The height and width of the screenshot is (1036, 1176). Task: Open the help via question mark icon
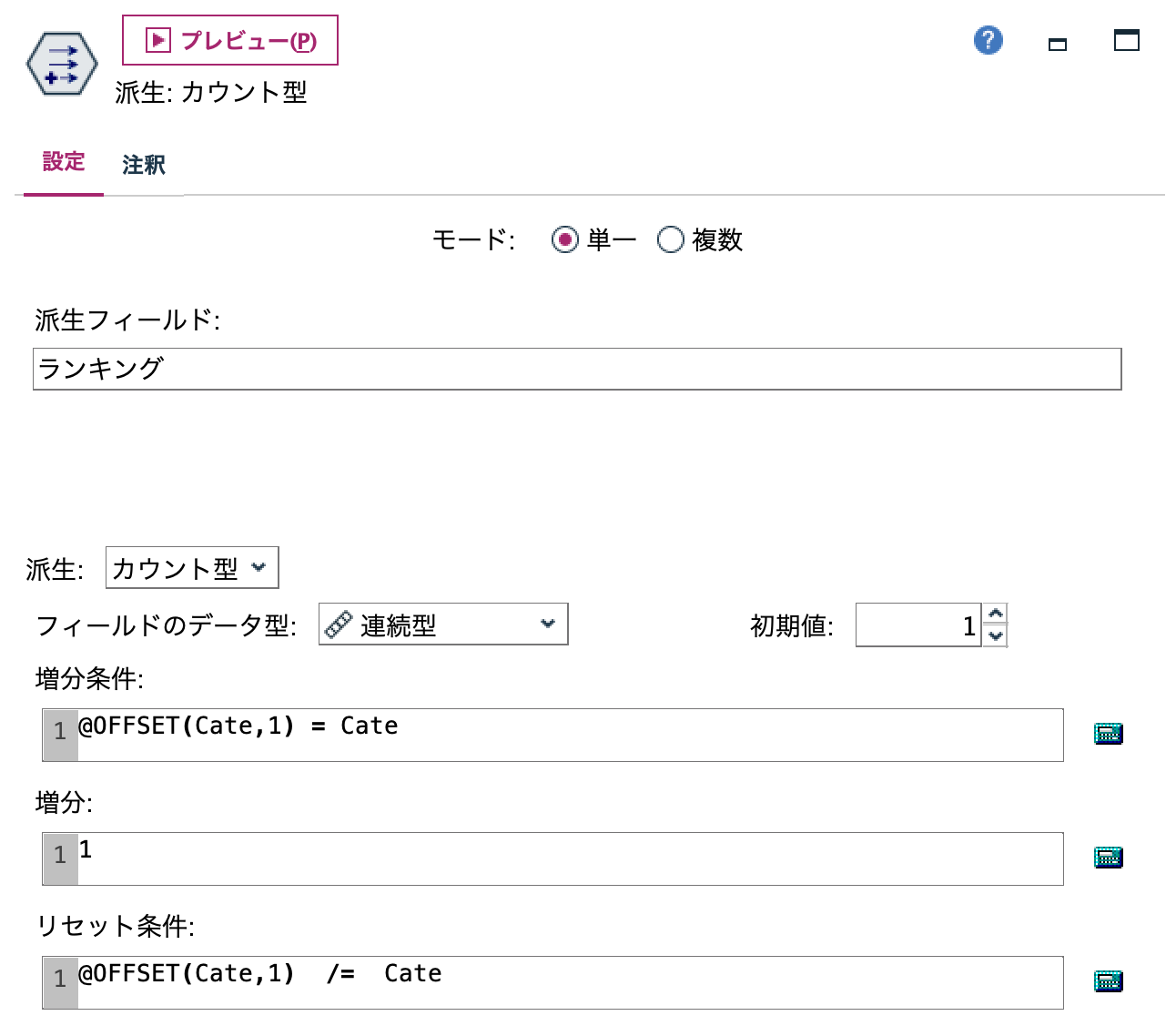tap(987, 41)
